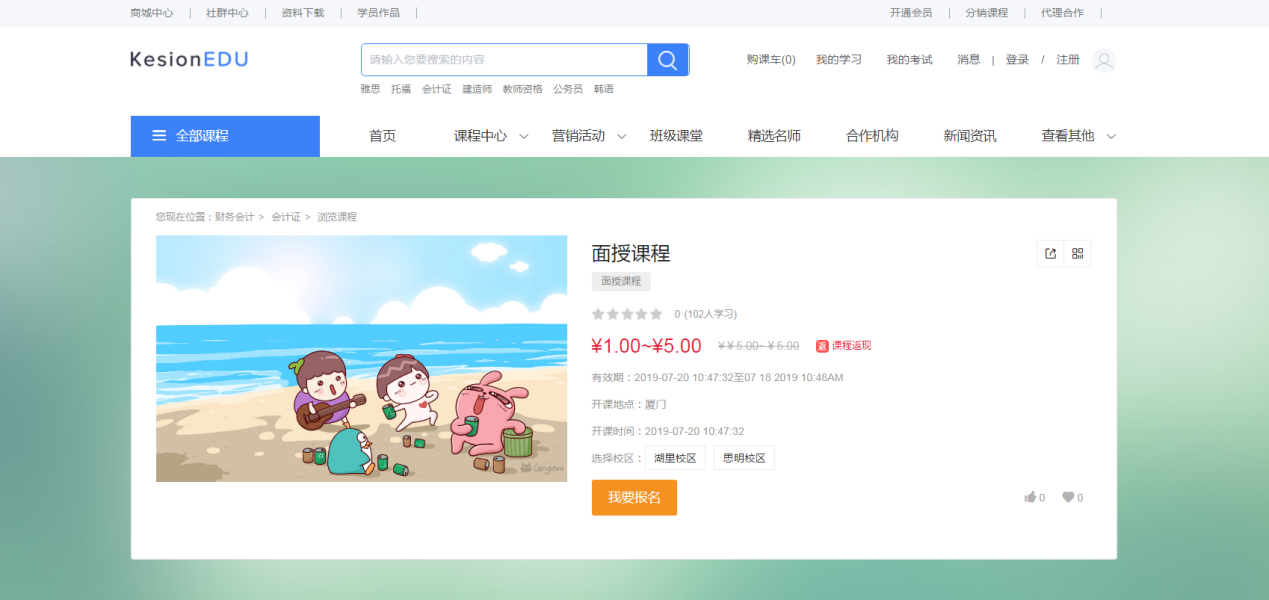Open 购课车(0) shopping cart
Image resolution: width=1269 pixels, height=600 pixels.
(770, 59)
